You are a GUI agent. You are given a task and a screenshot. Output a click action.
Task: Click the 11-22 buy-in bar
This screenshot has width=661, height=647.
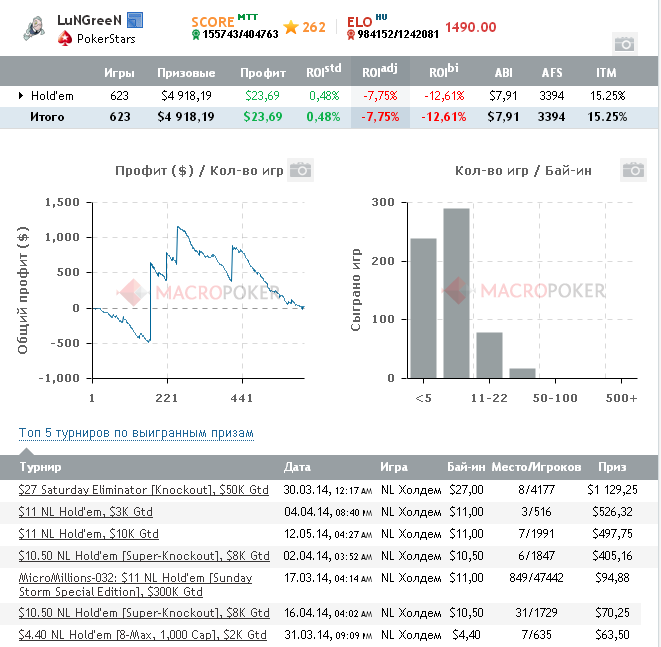tap(489, 355)
